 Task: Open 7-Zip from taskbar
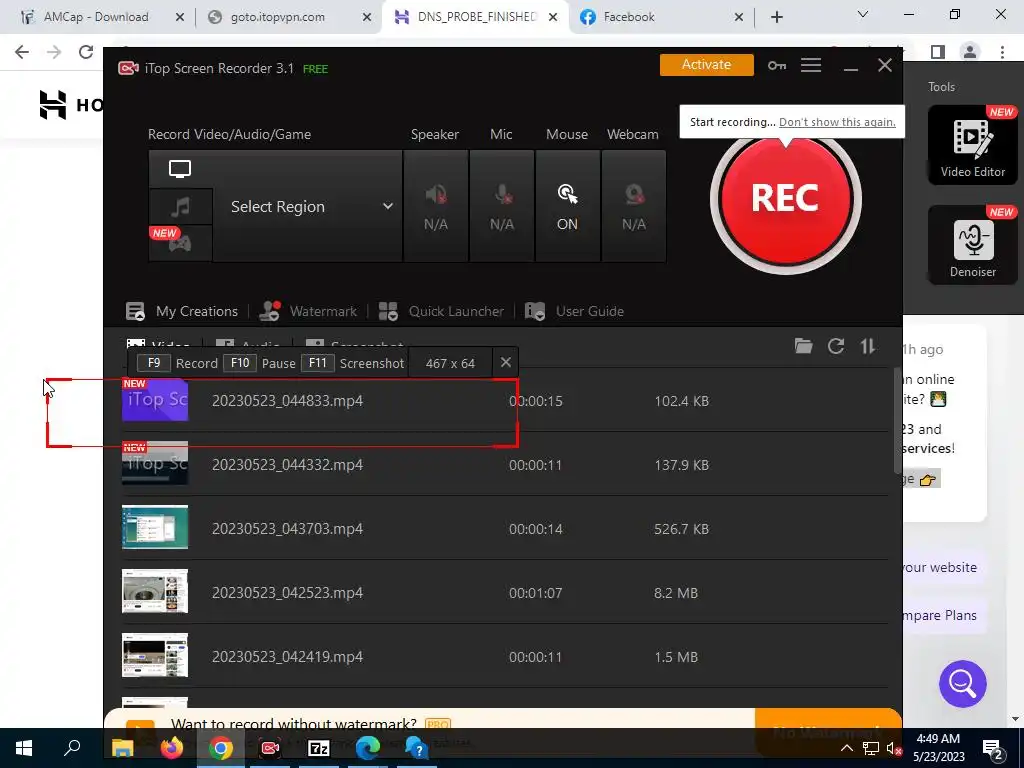tap(319, 748)
